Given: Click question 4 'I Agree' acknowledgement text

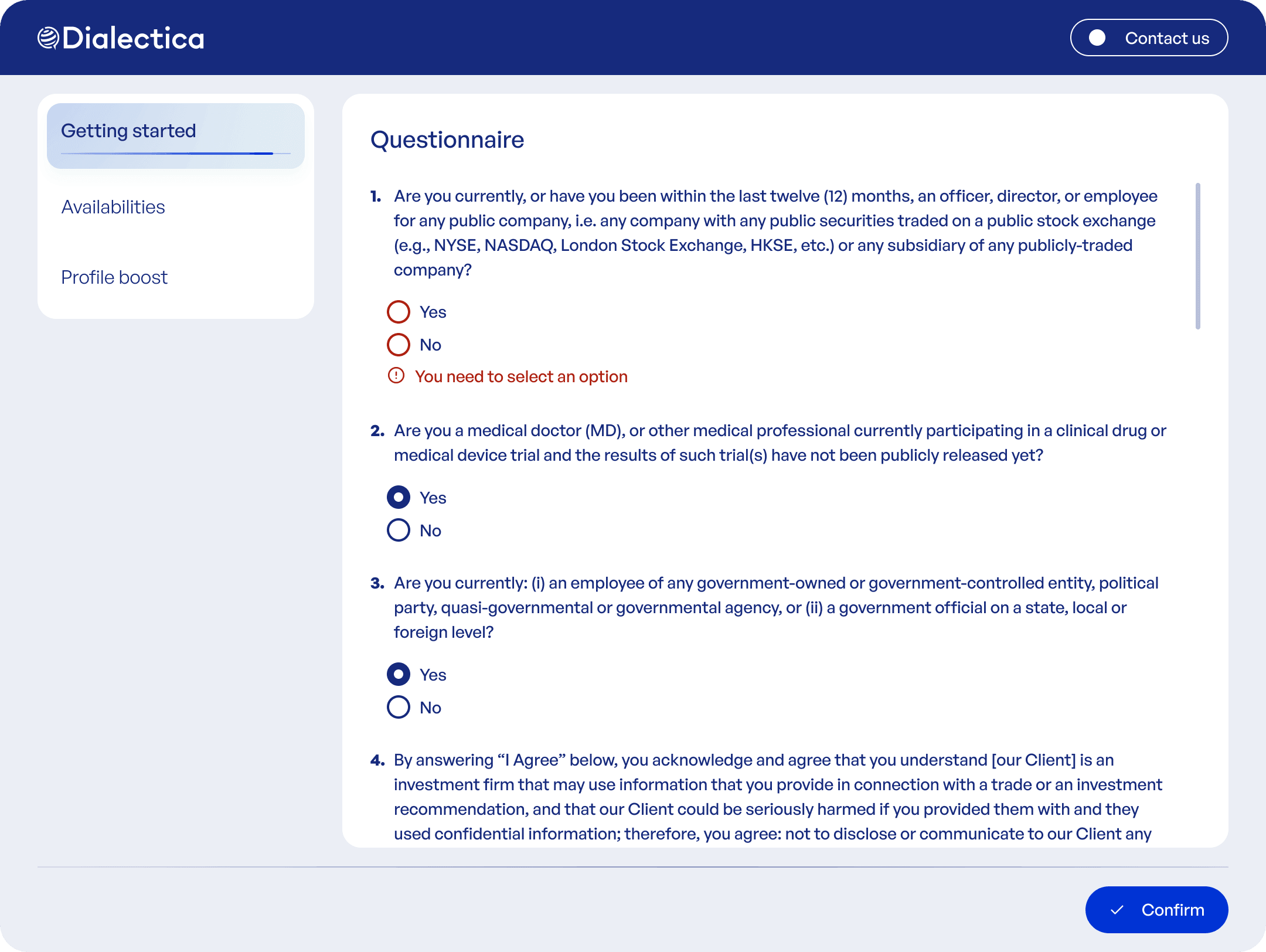Looking at the screenshot, I should click(x=777, y=797).
